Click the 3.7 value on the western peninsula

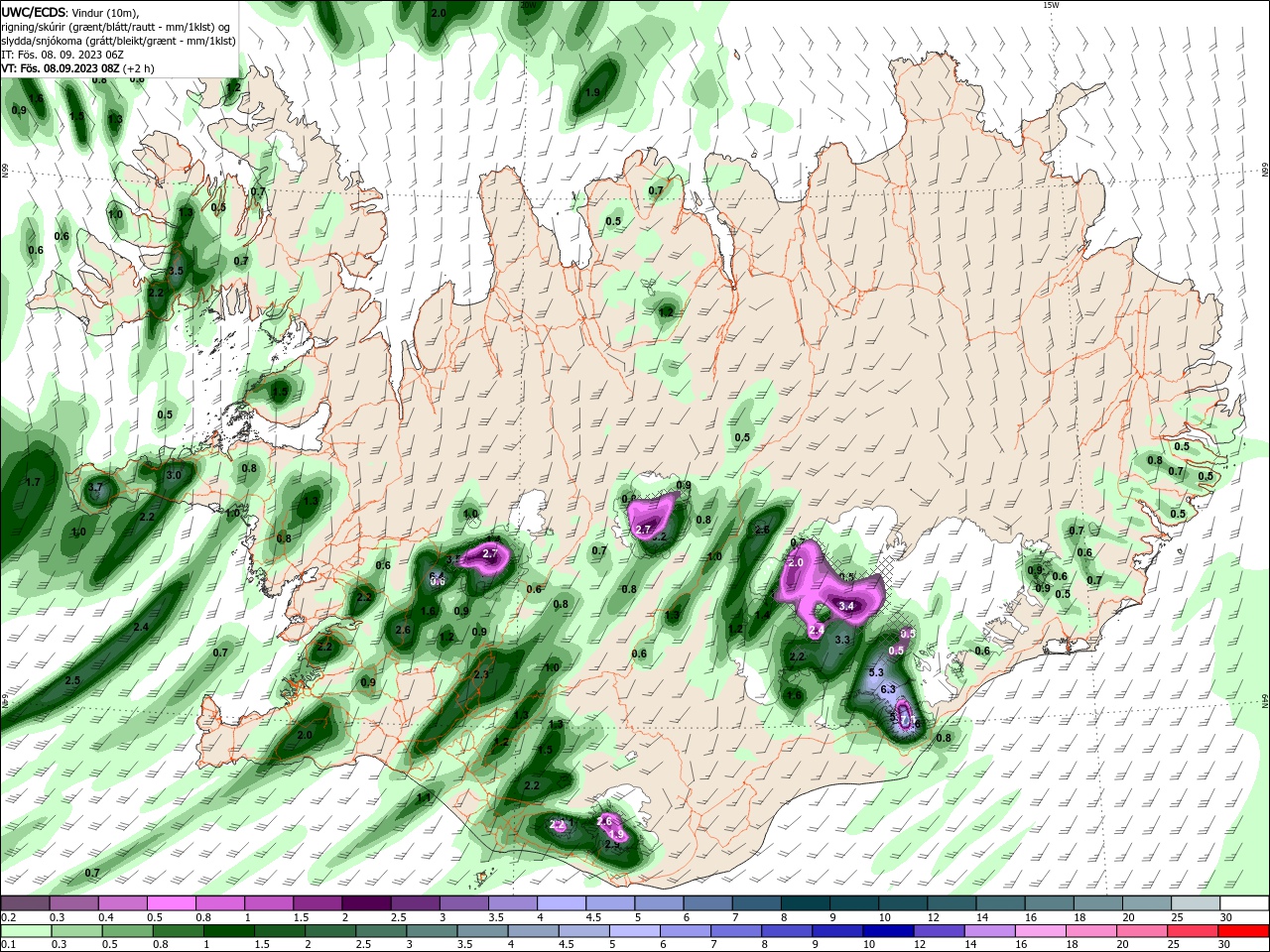(96, 488)
